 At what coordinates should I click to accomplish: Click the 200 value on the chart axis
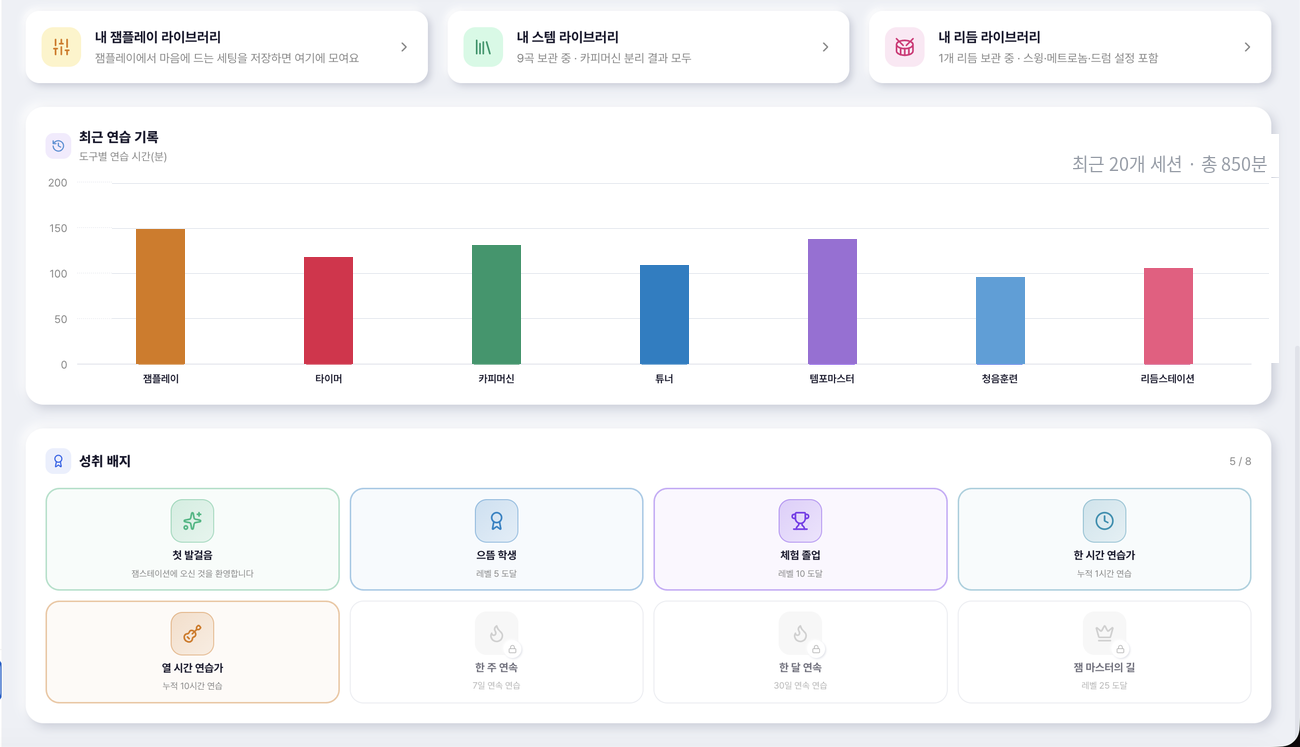coord(57,183)
